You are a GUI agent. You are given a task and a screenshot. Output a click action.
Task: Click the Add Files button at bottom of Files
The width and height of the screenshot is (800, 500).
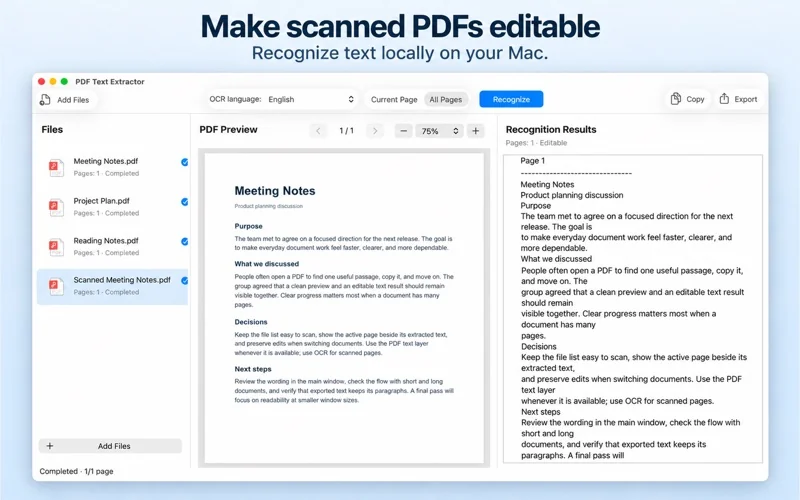point(110,446)
